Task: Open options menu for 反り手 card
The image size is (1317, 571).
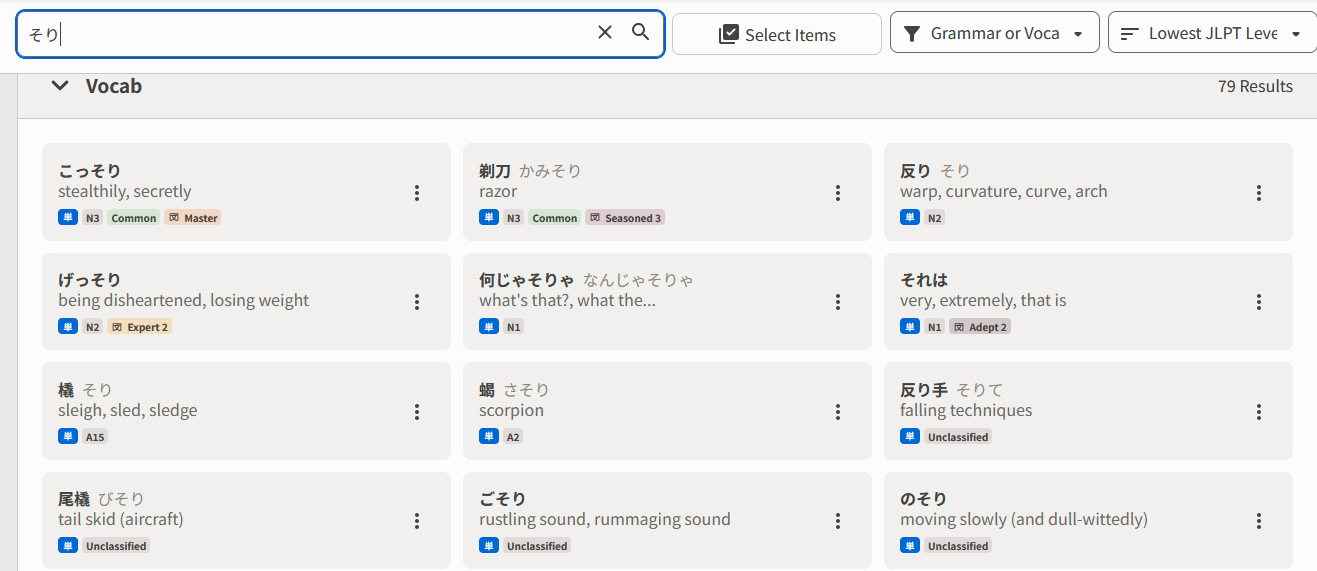Action: click(1259, 412)
